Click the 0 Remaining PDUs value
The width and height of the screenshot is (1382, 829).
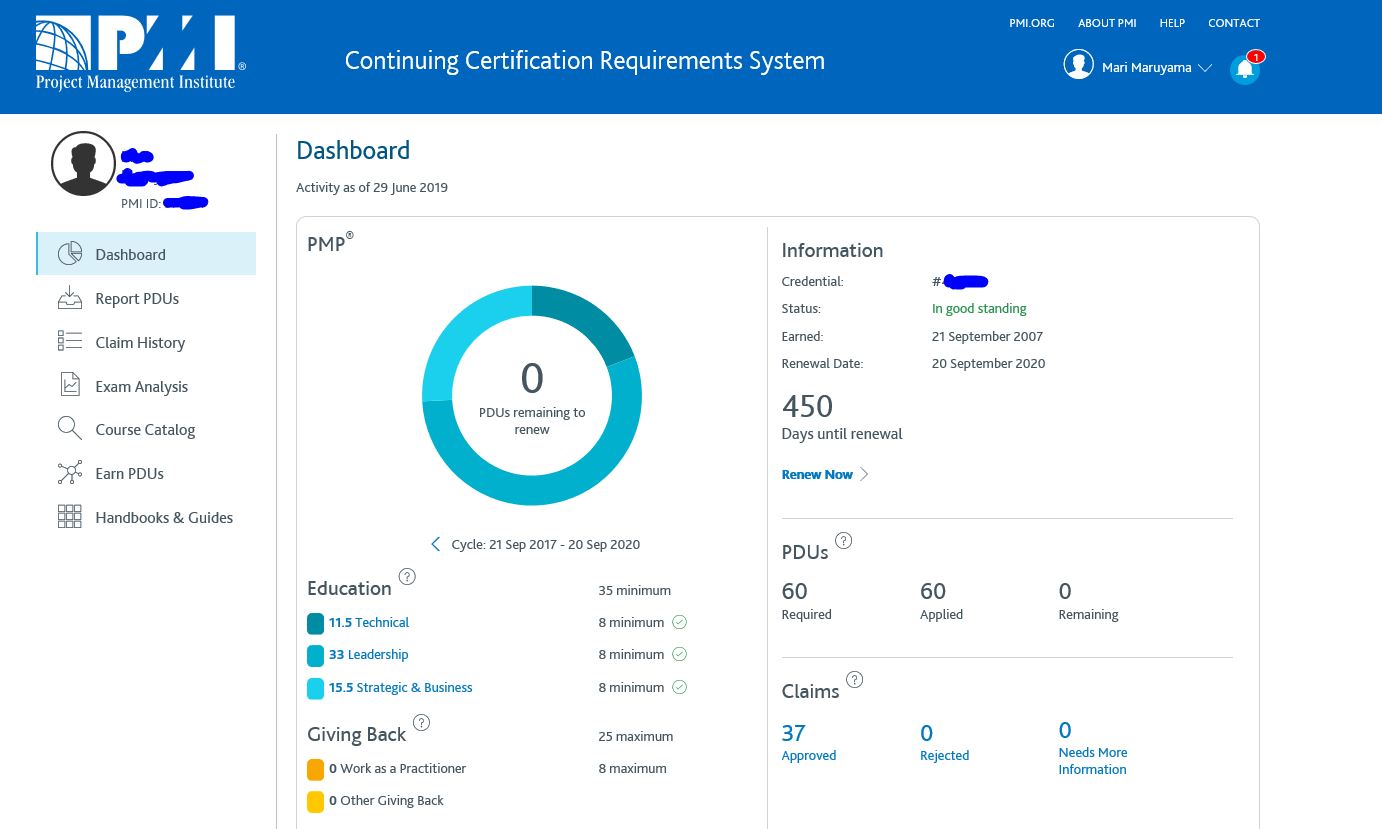tap(1065, 591)
